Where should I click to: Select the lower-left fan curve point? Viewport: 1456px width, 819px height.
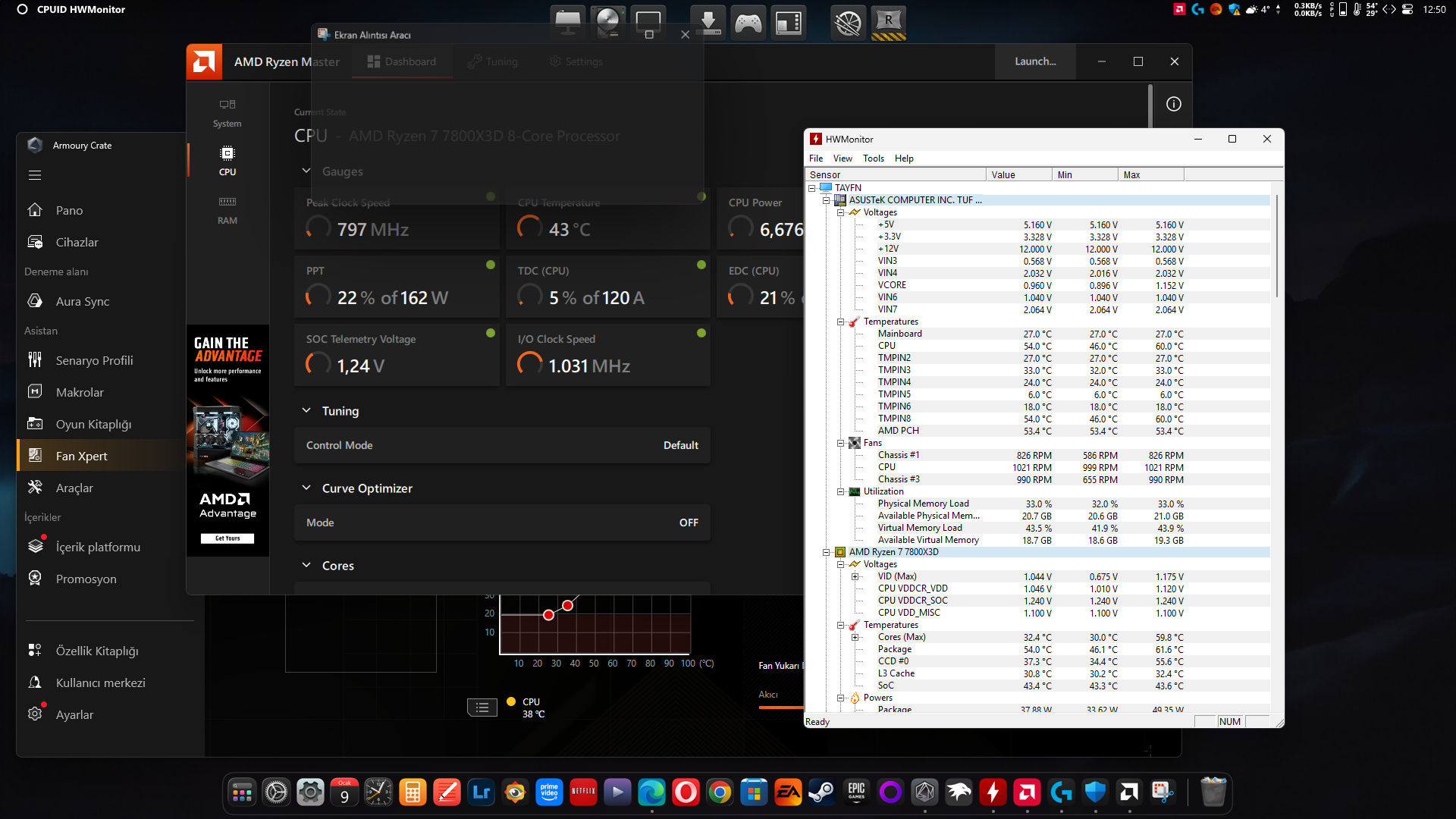549,615
